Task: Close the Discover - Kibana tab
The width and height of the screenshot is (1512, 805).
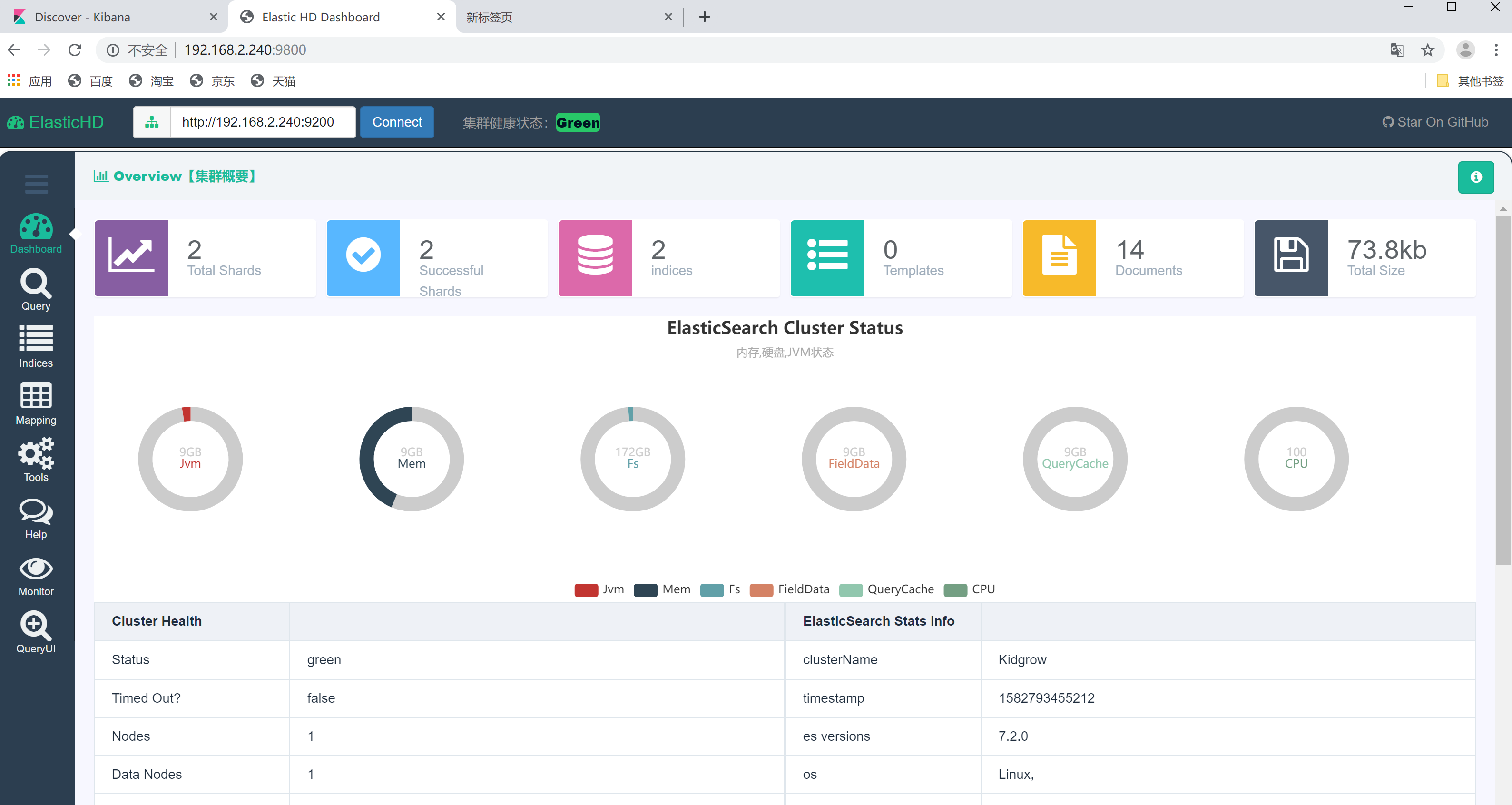Action: tap(214, 17)
